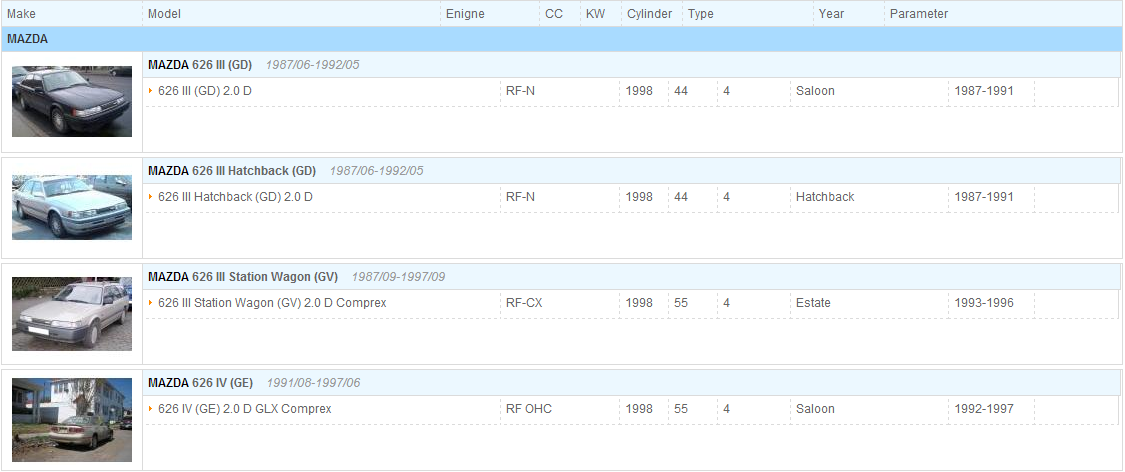The height and width of the screenshot is (472, 1125).
Task: Select the MAZDA 626 III (GD) group heading
Action: tap(200, 65)
